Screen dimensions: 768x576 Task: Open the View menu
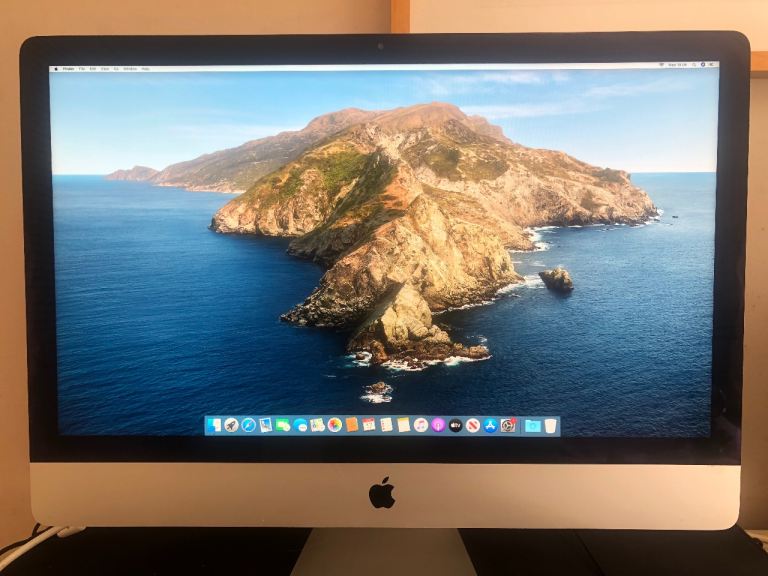point(105,69)
